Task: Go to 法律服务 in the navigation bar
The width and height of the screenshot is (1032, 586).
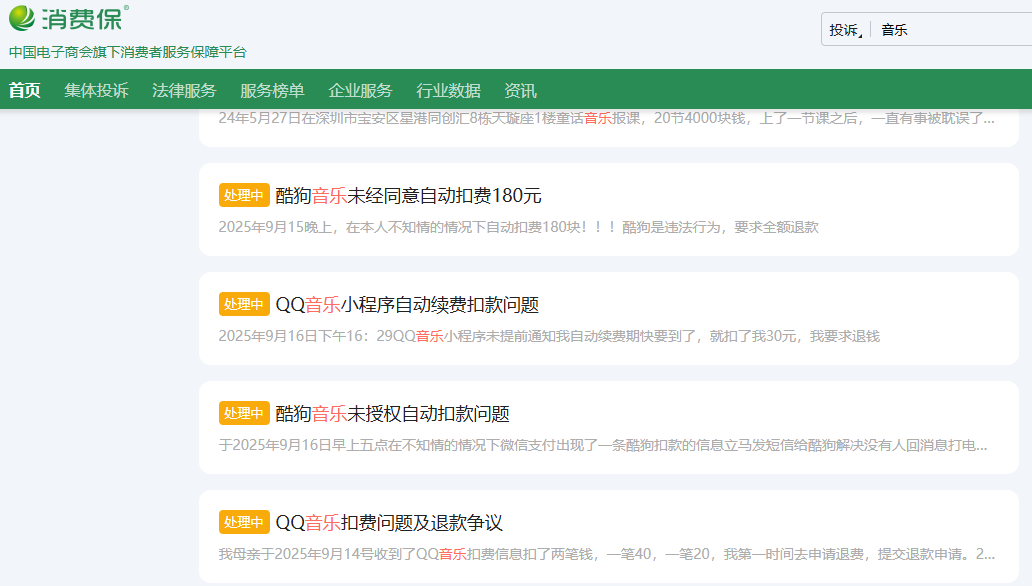Action: tap(184, 90)
